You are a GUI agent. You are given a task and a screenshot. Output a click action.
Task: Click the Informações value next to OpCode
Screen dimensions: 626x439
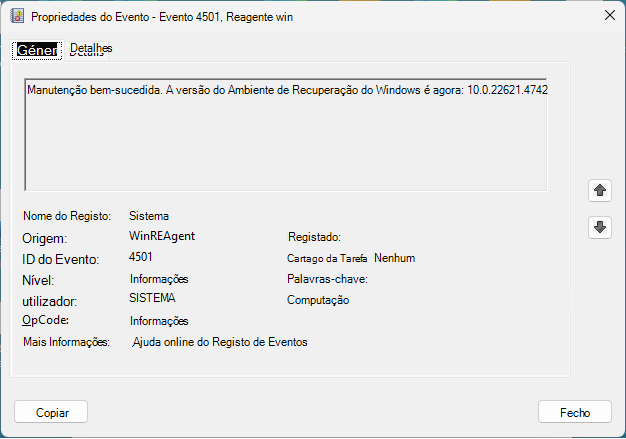tap(159, 321)
